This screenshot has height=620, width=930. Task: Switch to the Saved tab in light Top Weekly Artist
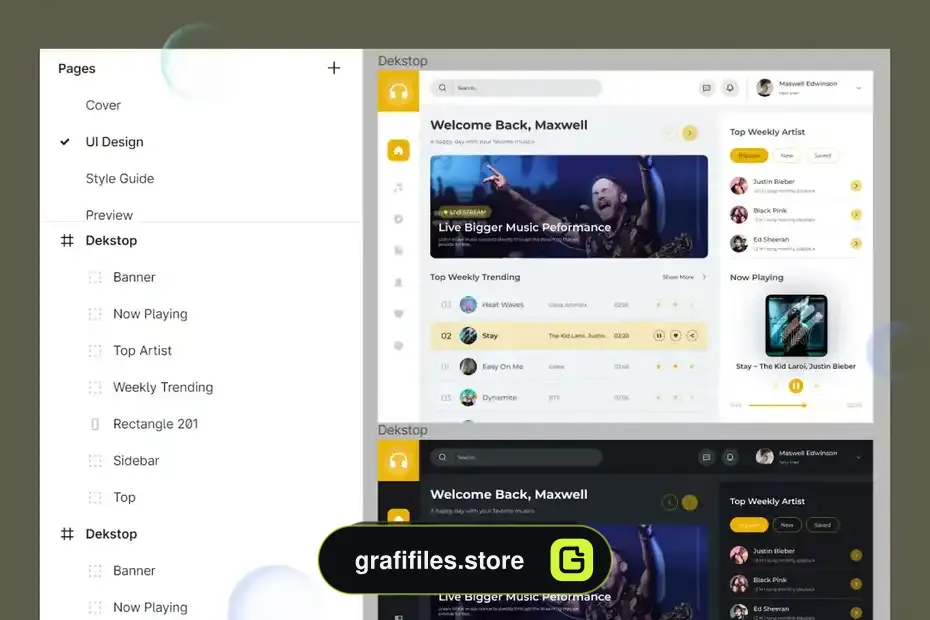[822, 155]
